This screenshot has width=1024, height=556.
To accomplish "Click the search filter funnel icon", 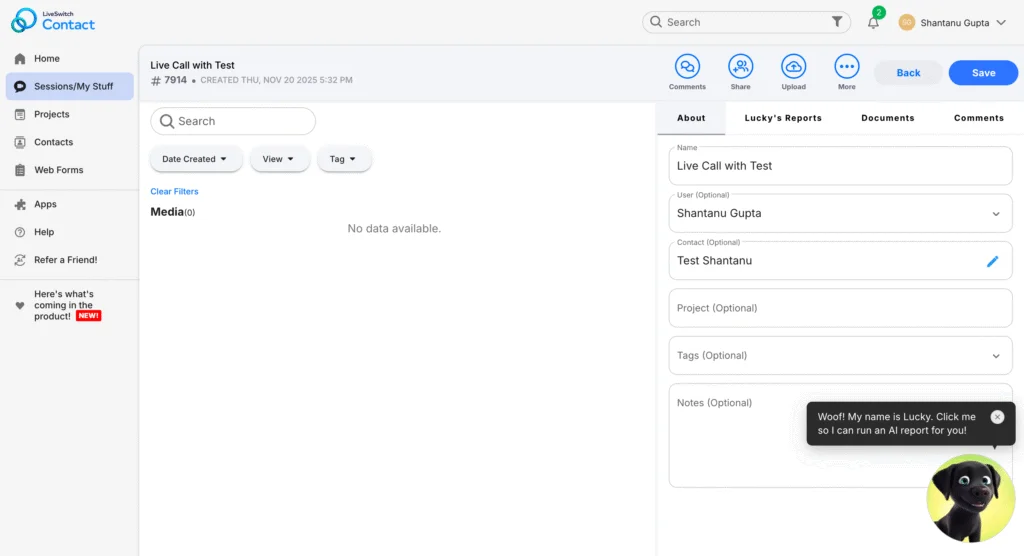I will 837,22.
